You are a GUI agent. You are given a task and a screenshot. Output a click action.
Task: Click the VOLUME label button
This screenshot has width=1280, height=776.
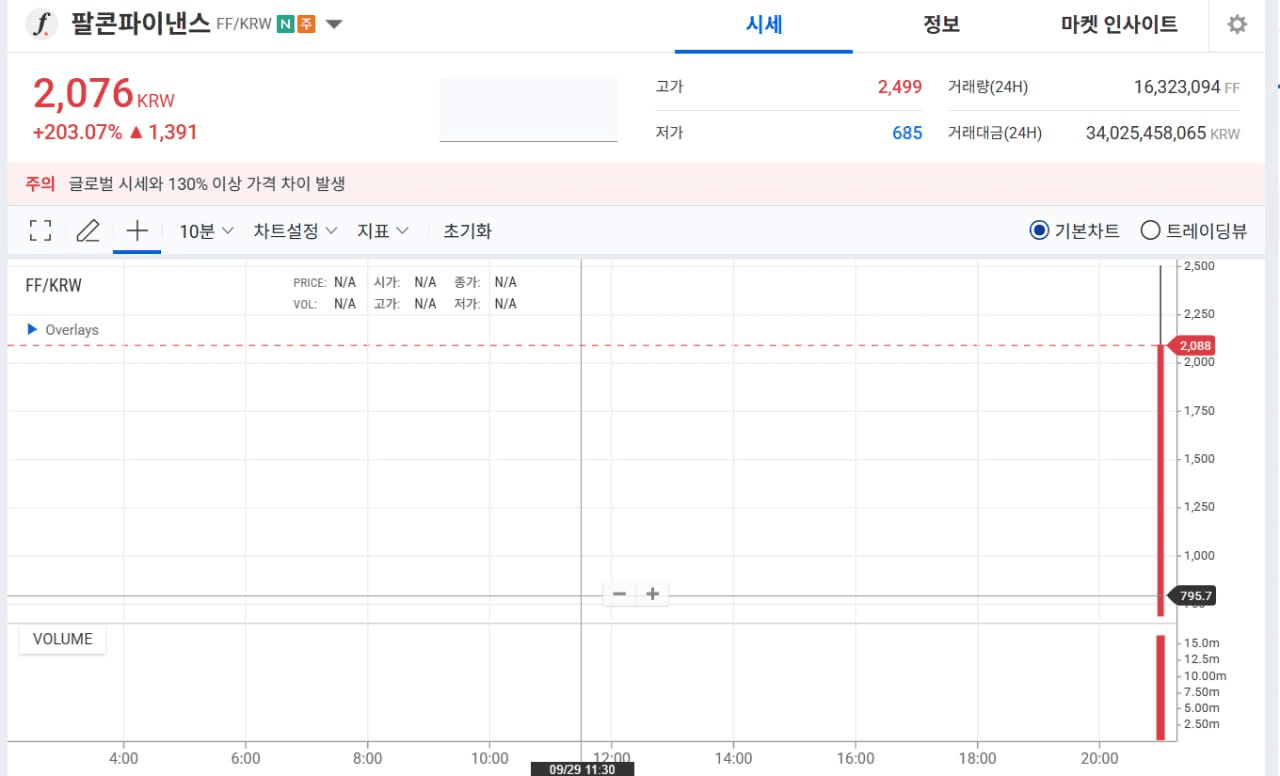click(63, 639)
